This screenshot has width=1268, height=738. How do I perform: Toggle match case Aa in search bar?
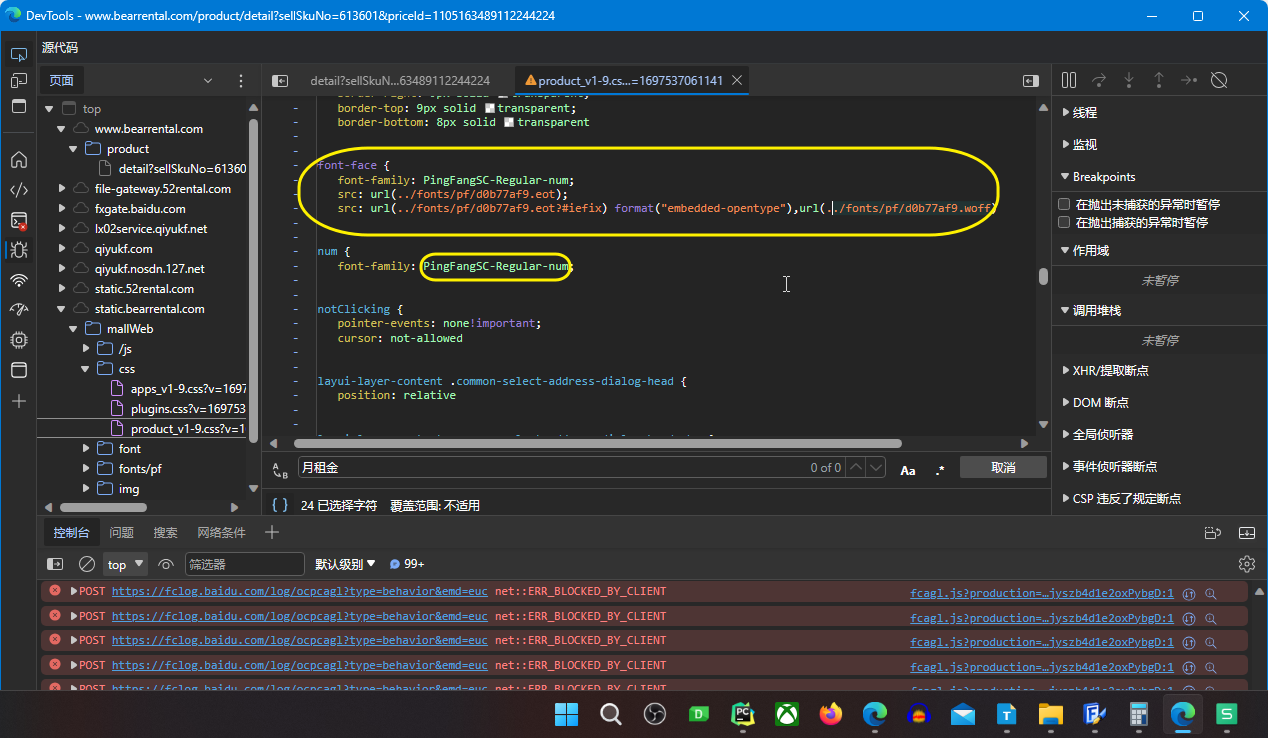[x=908, y=469]
